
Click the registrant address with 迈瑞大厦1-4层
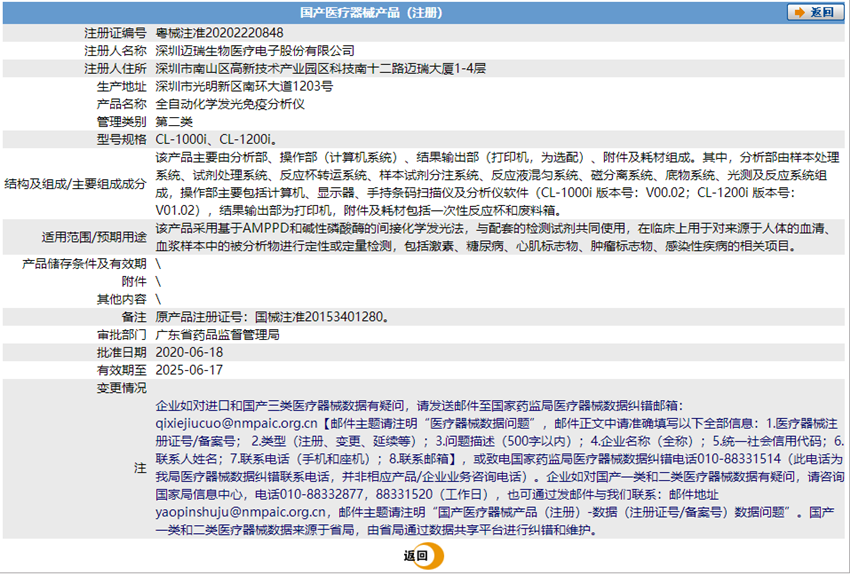tap(320, 69)
